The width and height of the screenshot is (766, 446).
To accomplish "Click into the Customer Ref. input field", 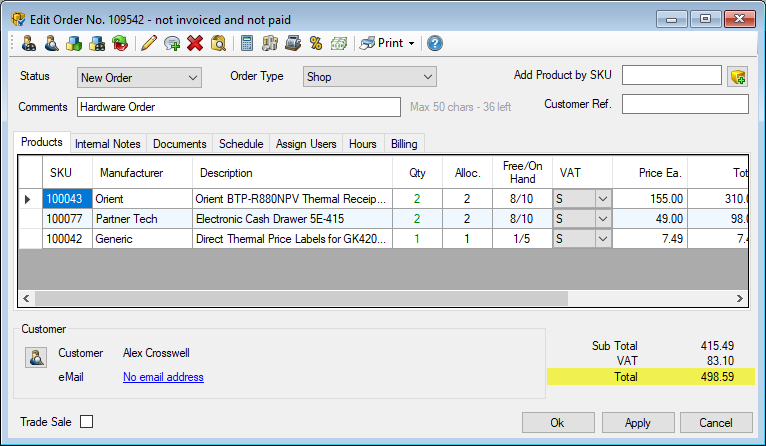I will [685, 104].
